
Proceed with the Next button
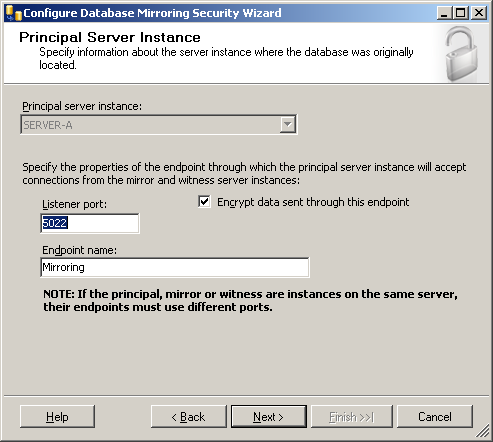click(x=269, y=416)
